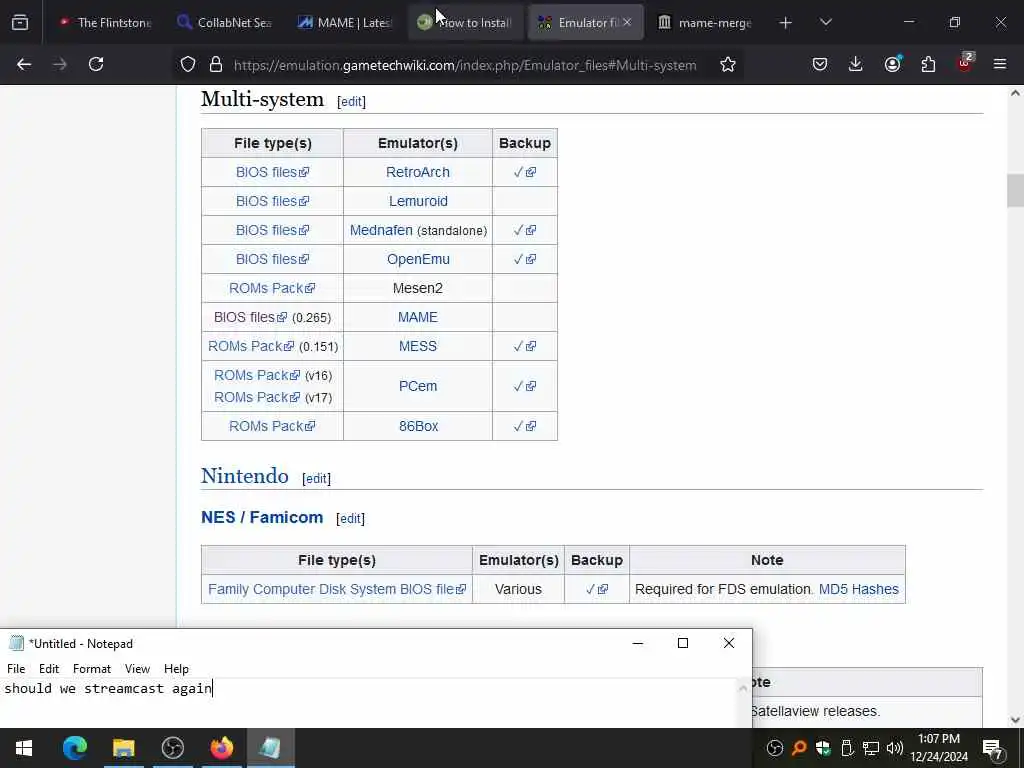1024x768 pixels.
Task: Open 86Box backup check mark link
Action: [x=524, y=426]
